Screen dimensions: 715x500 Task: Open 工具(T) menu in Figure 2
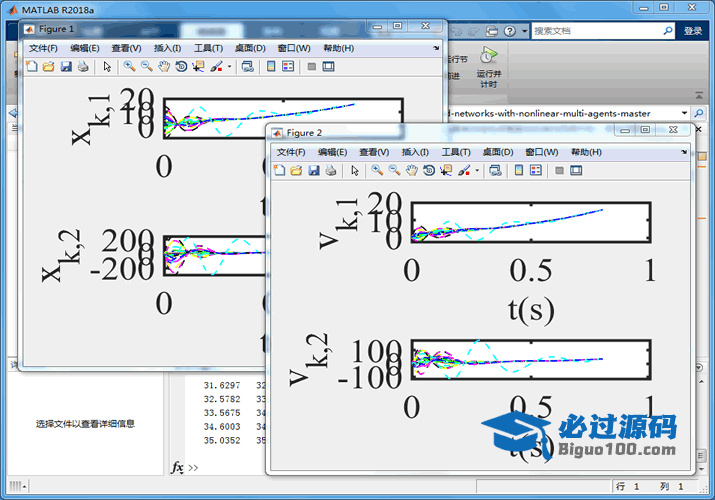click(x=456, y=152)
